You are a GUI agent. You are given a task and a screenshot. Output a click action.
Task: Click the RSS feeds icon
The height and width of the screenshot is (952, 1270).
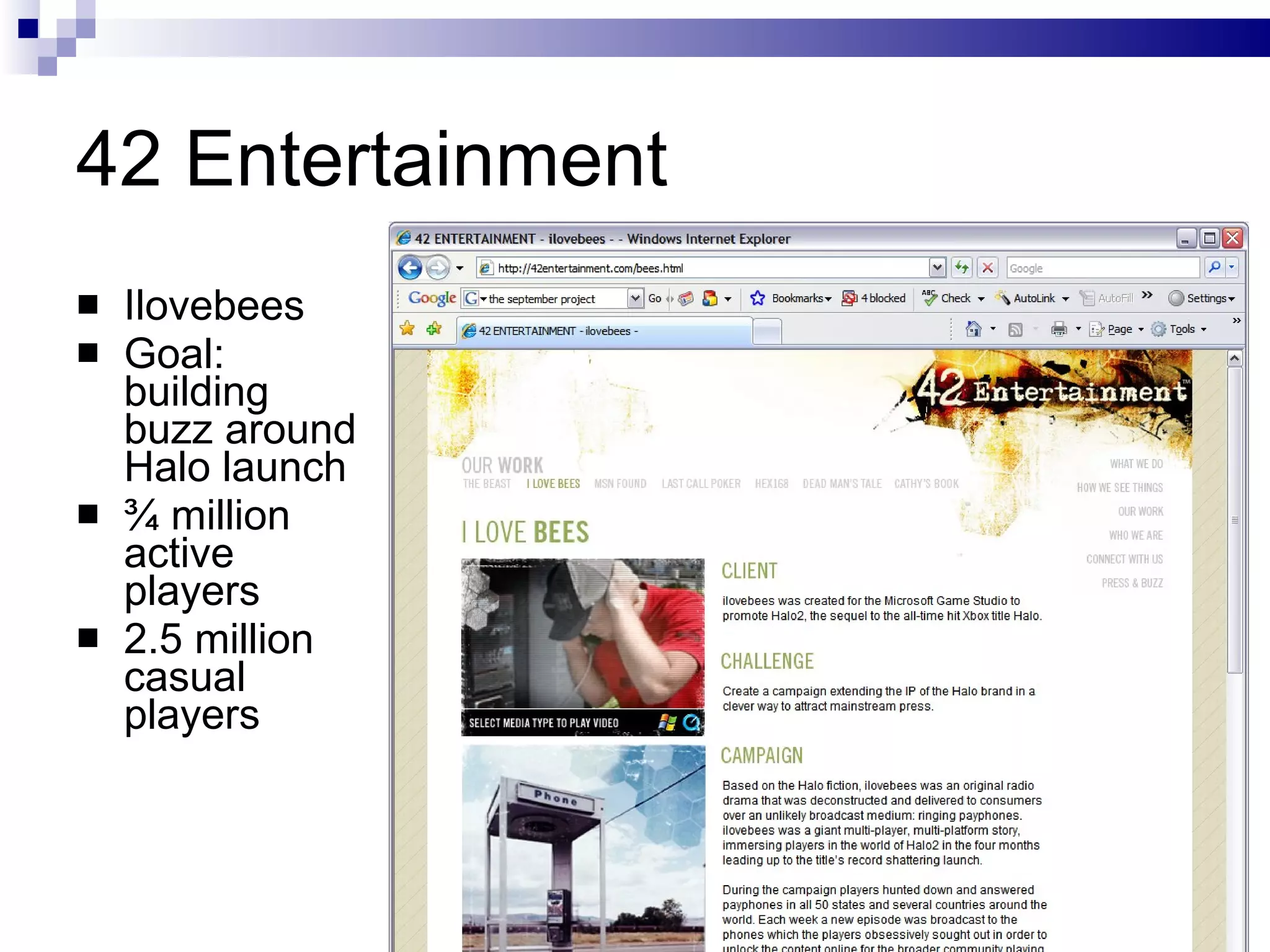click(1015, 330)
